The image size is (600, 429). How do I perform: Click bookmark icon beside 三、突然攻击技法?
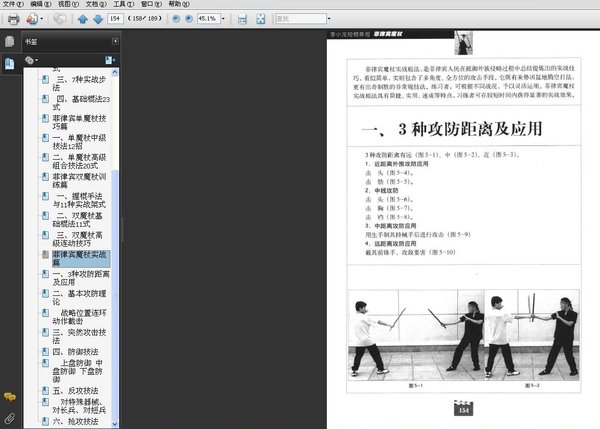(x=45, y=332)
